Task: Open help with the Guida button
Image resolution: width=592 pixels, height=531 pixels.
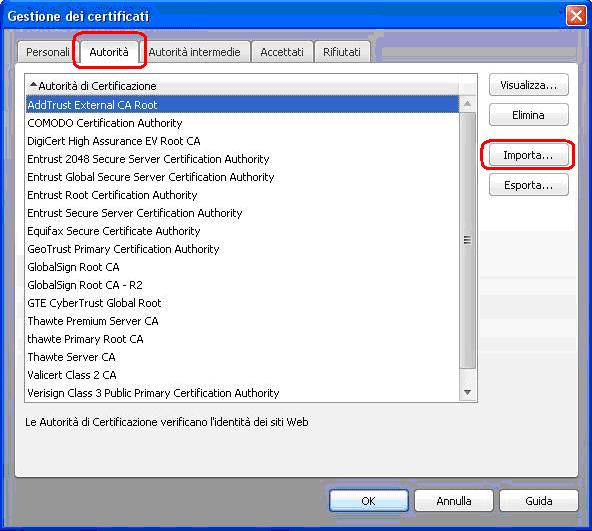Action: tap(539, 501)
